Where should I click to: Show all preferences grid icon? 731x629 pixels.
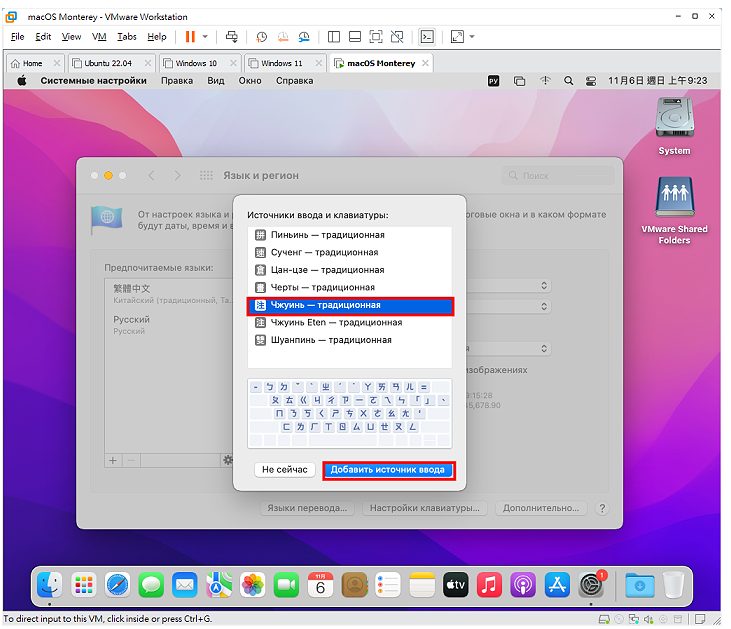pyautogui.click(x=206, y=175)
